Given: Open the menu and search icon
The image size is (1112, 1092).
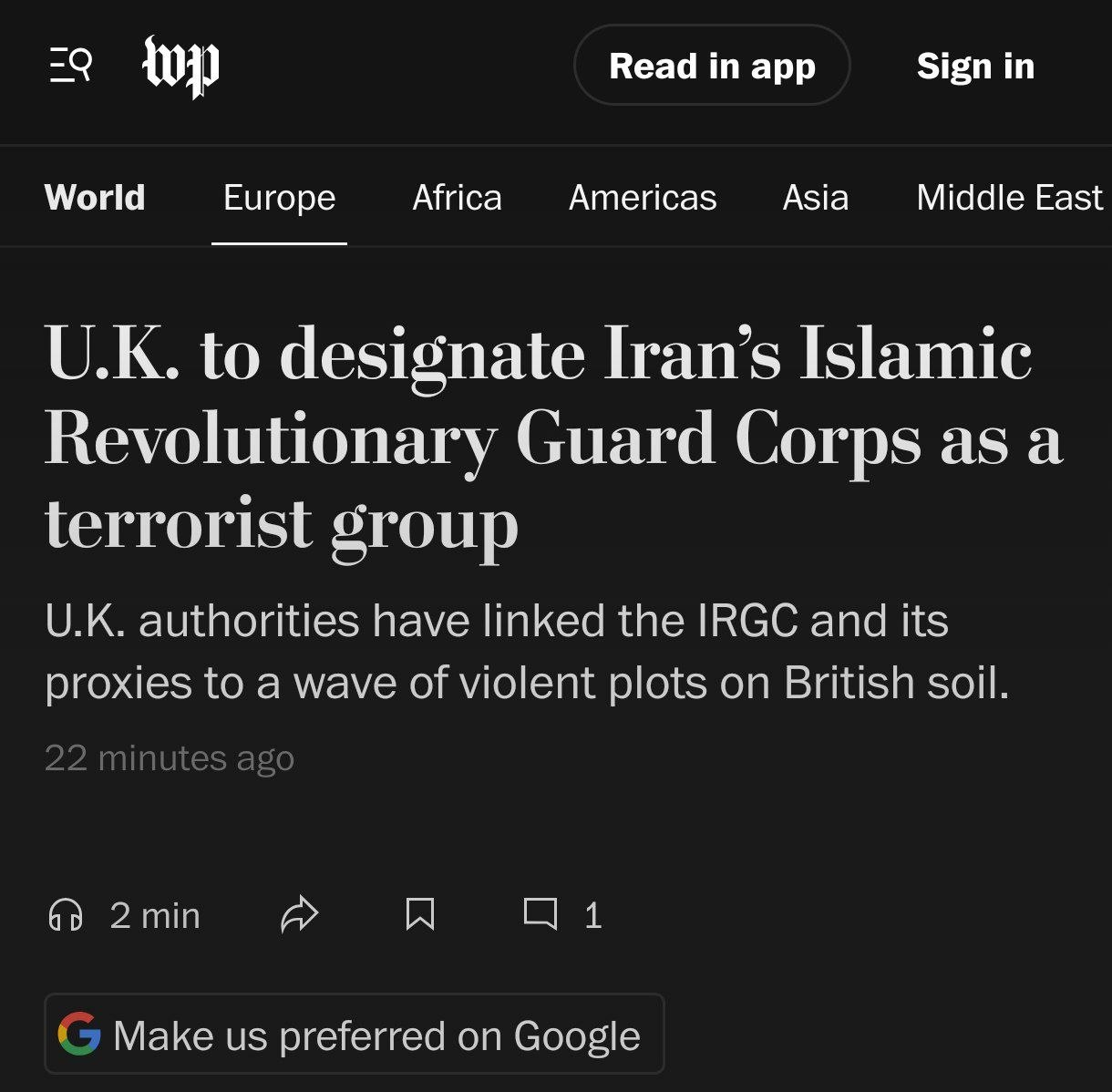Looking at the screenshot, I should click(x=70, y=66).
